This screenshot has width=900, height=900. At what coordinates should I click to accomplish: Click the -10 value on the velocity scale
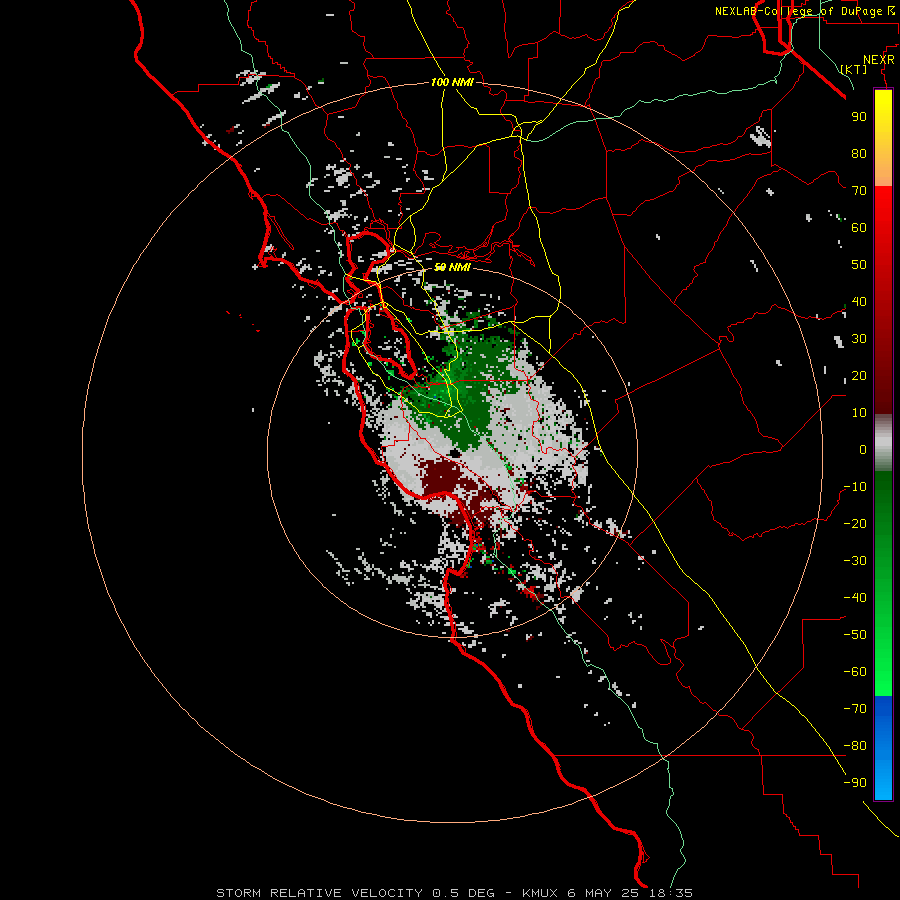(x=855, y=487)
